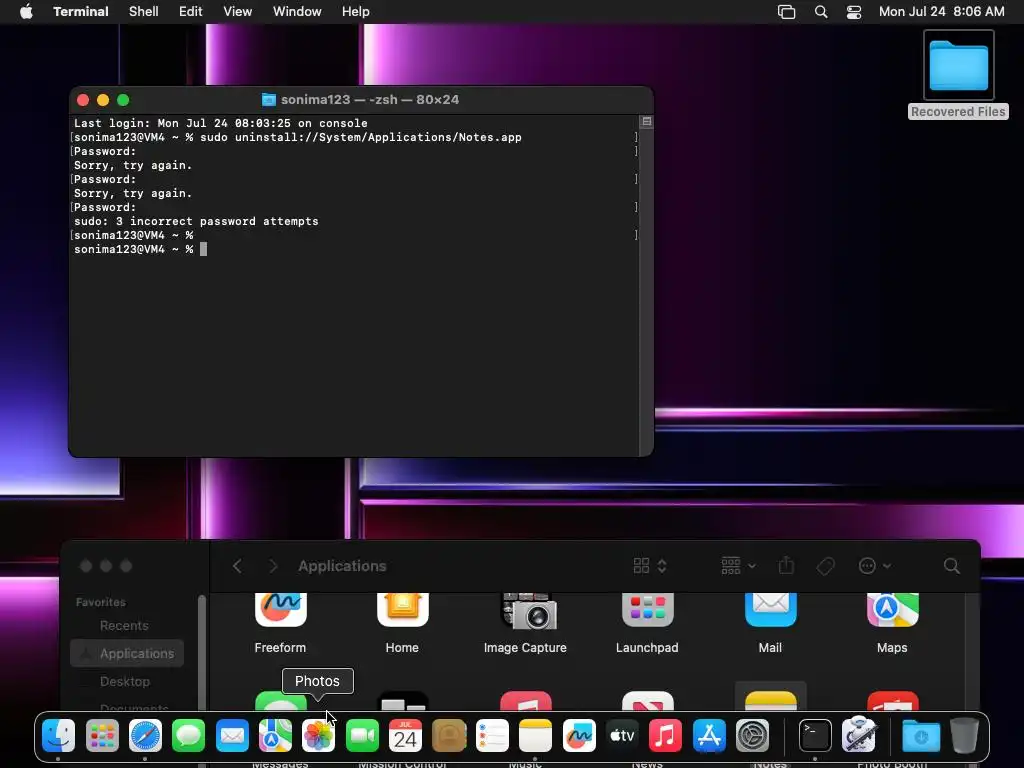Viewport: 1024px width, 768px height.
Task: Open the Window menu
Action: pos(297,12)
